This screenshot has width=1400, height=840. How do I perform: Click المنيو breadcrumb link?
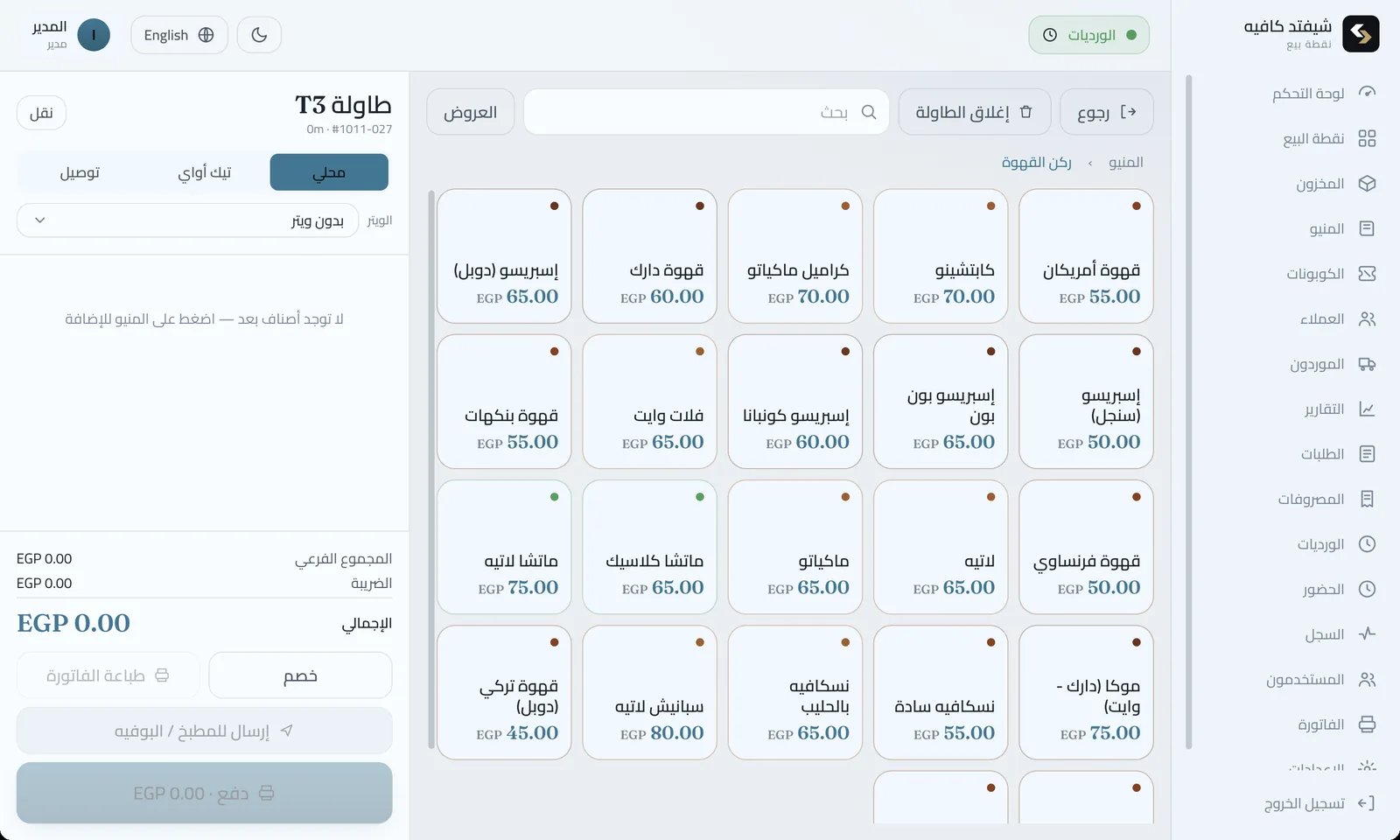coord(1126,163)
